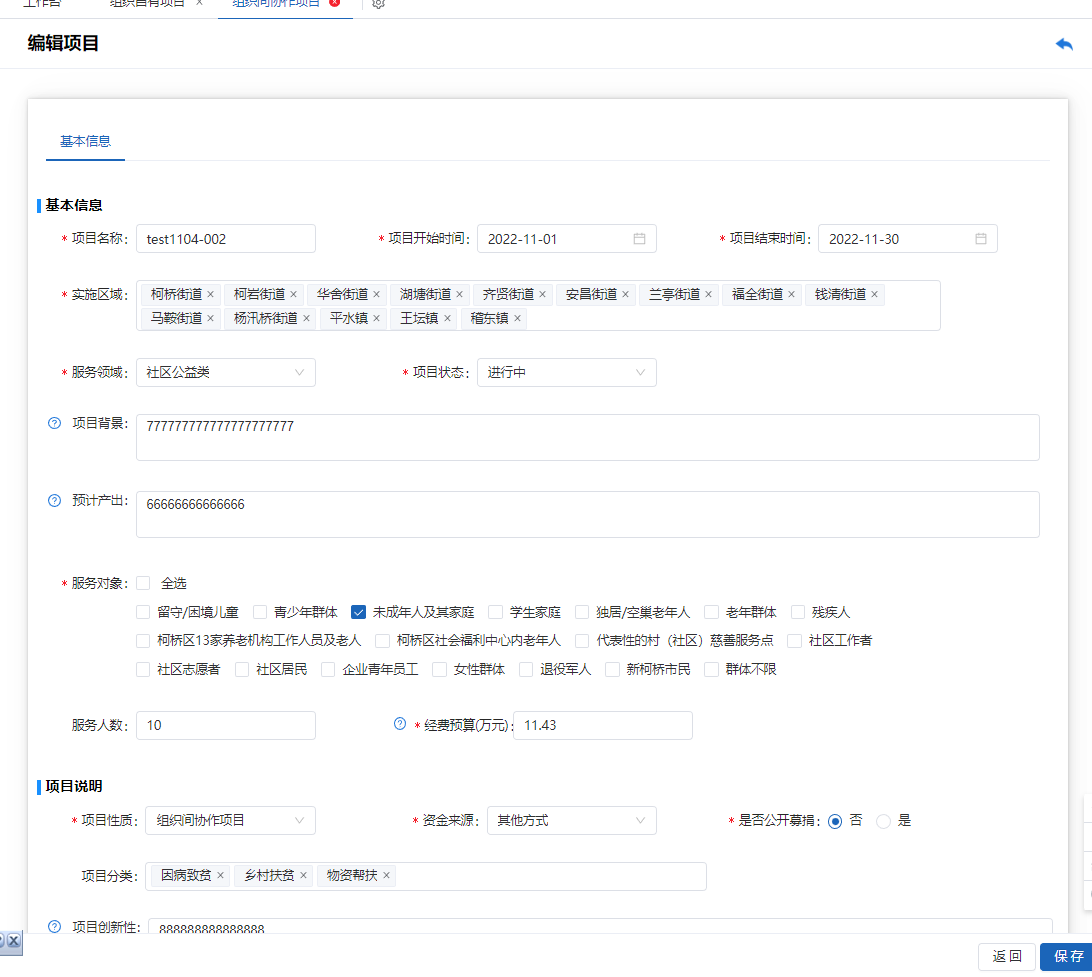Open the settings gear in tab bar
The image size is (1092, 977).
(378, 4)
